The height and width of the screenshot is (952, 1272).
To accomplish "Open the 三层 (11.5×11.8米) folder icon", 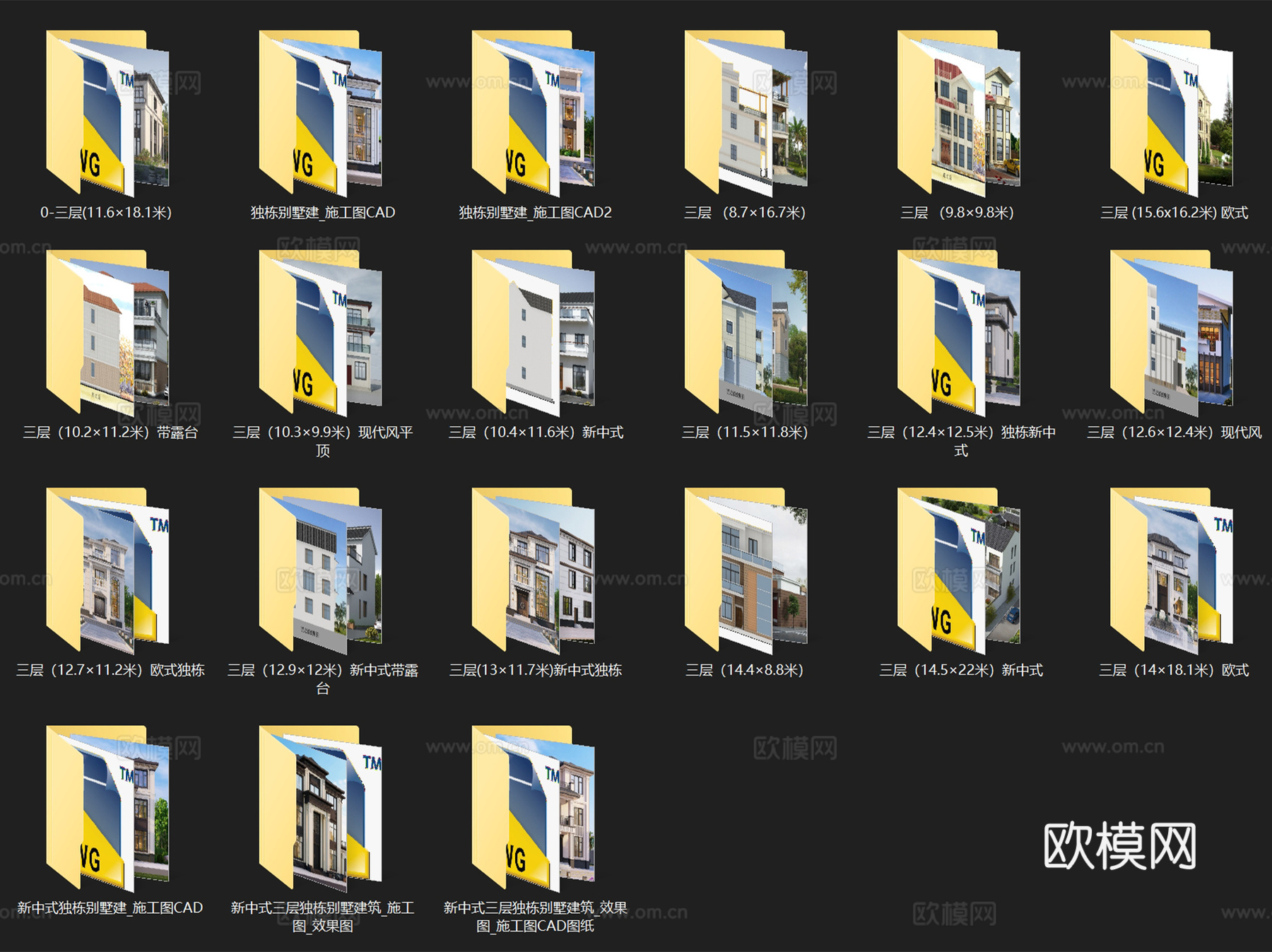I will pyautogui.click(x=746, y=333).
